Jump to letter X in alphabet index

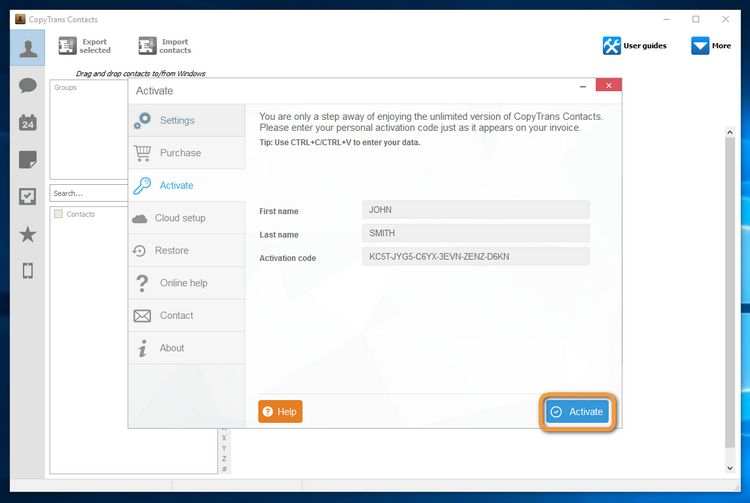pos(224,438)
